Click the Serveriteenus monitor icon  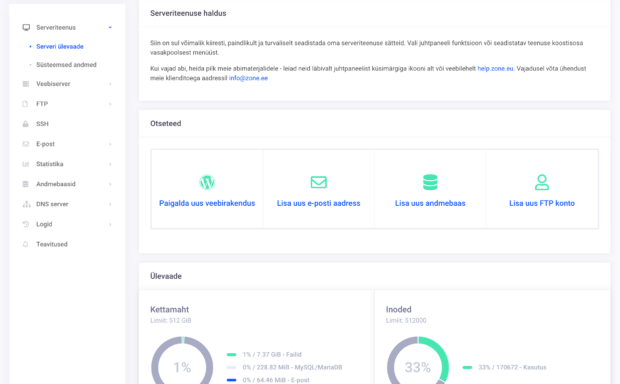pyautogui.click(x=26, y=27)
